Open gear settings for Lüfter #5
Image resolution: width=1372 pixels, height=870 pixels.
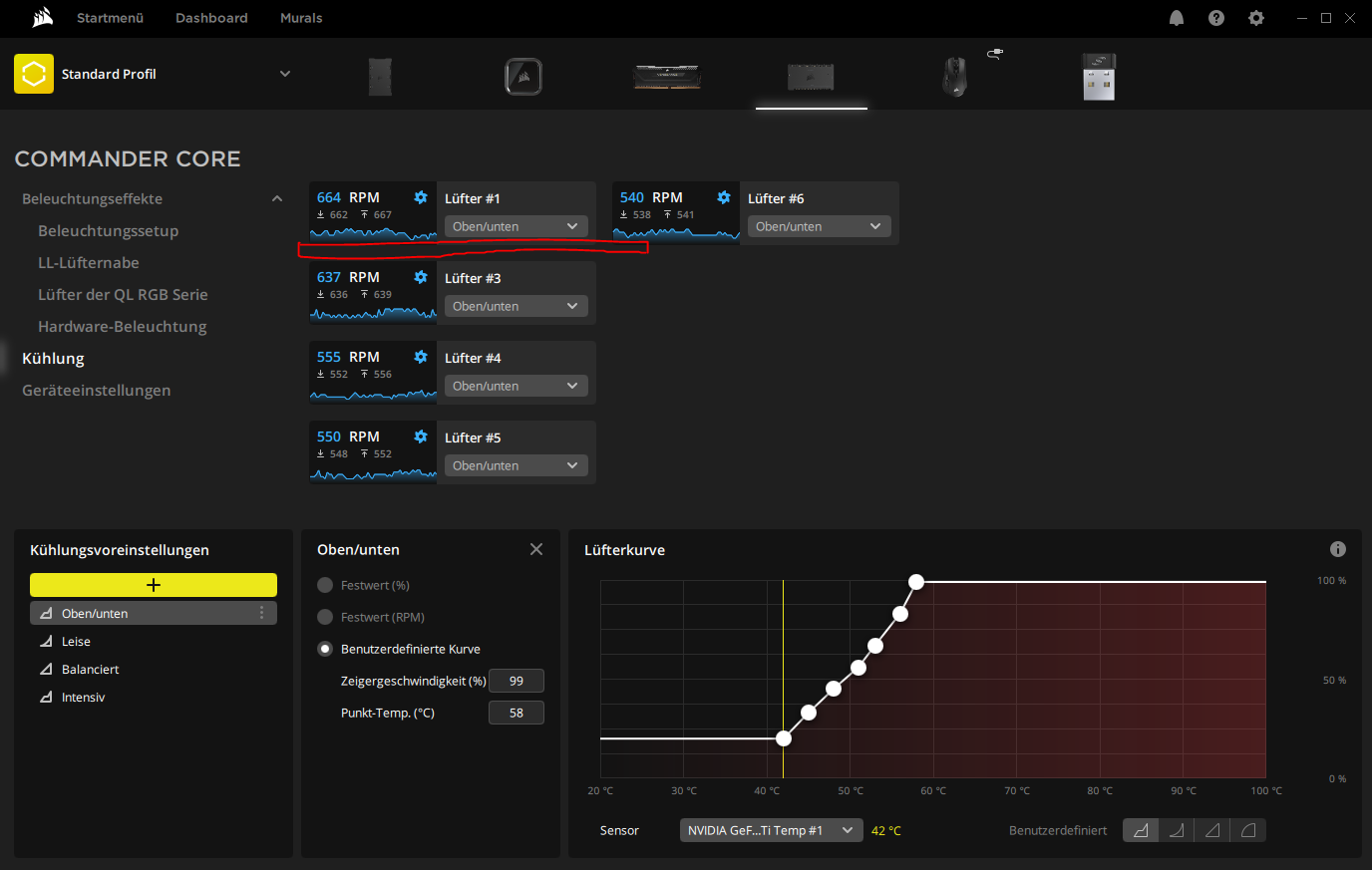(421, 436)
